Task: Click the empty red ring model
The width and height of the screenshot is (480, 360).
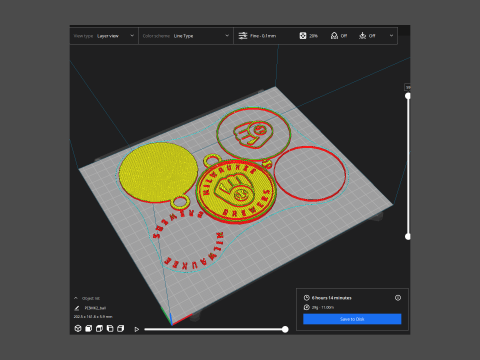Action: 310,173
